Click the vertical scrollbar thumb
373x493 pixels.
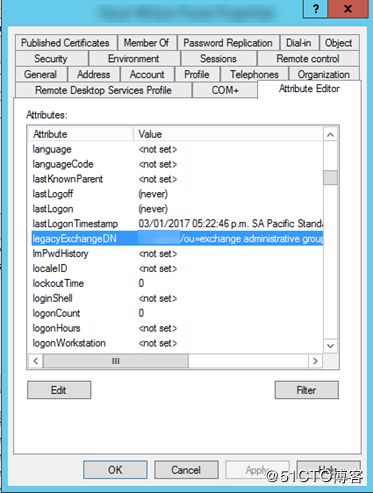pyautogui.click(x=330, y=177)
